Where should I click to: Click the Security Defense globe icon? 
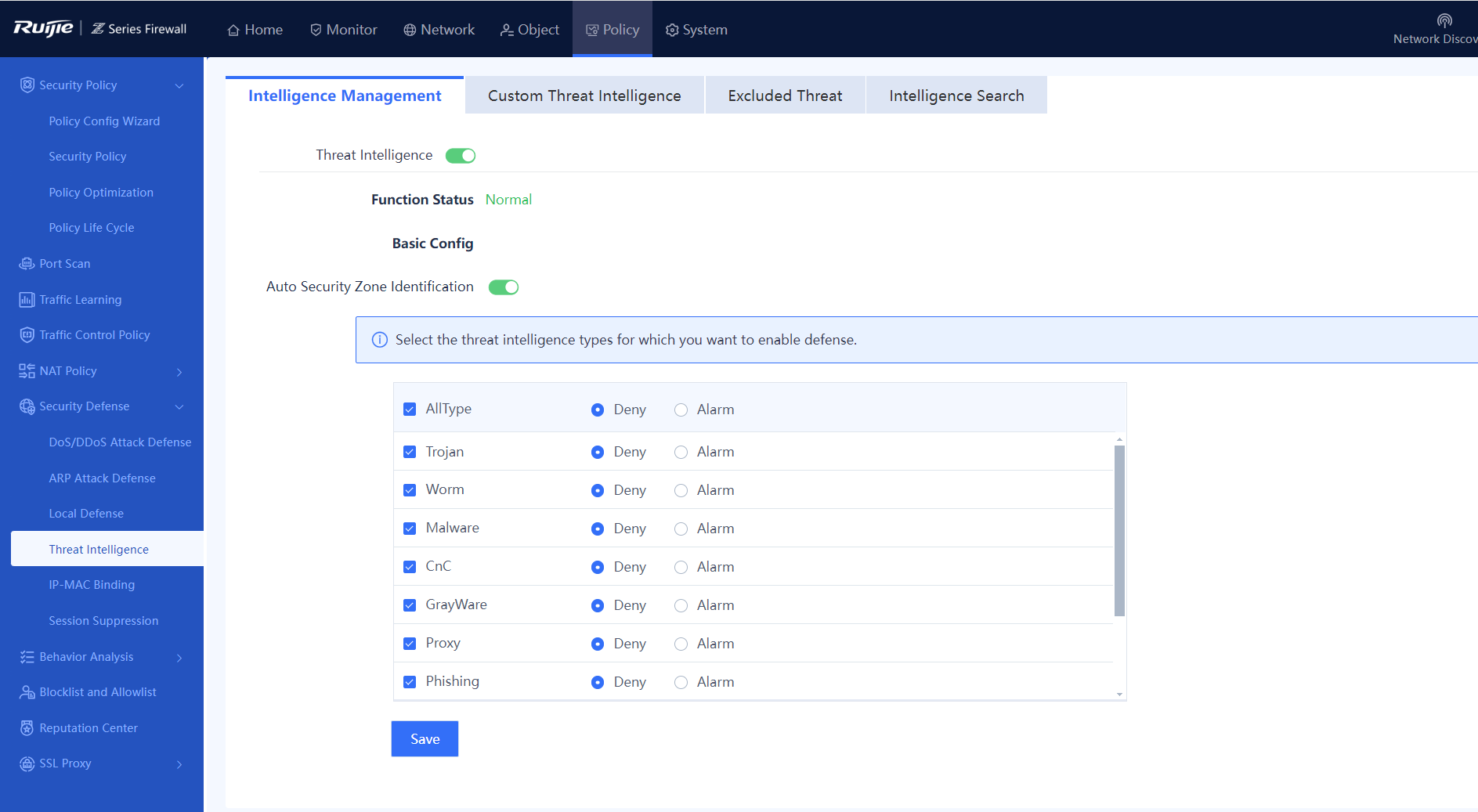tap(27, 406)
